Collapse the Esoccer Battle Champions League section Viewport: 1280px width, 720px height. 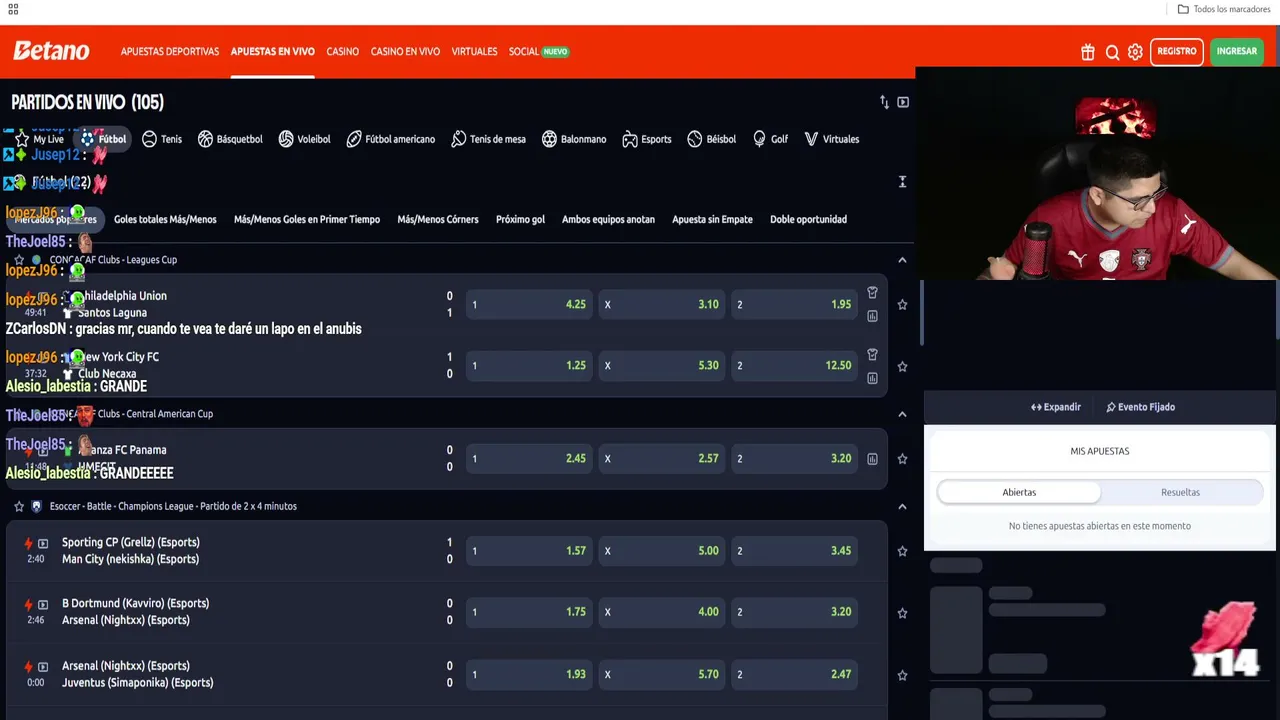click(x=902, y=507)
